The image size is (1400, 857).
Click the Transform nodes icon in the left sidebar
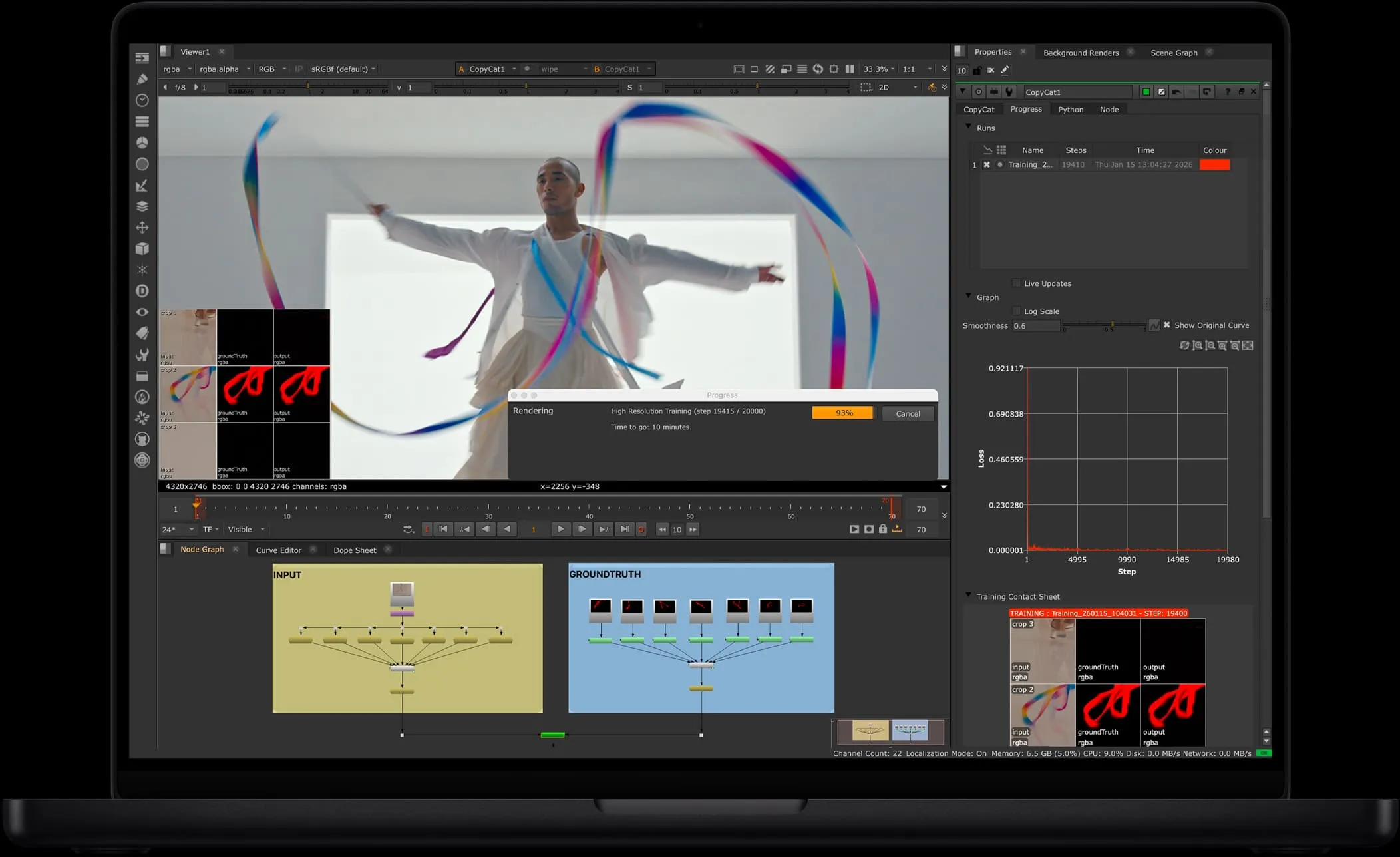point(142,228)
